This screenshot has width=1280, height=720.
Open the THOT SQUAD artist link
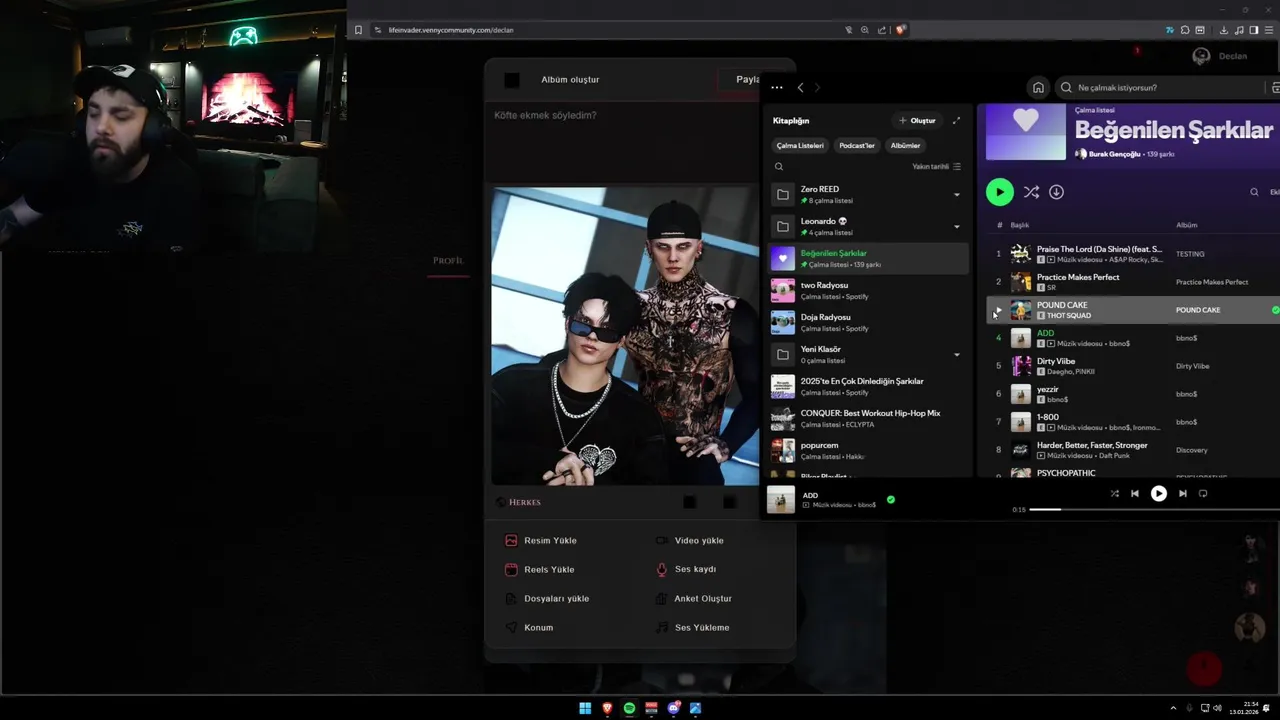click(x=1069, y=316)
